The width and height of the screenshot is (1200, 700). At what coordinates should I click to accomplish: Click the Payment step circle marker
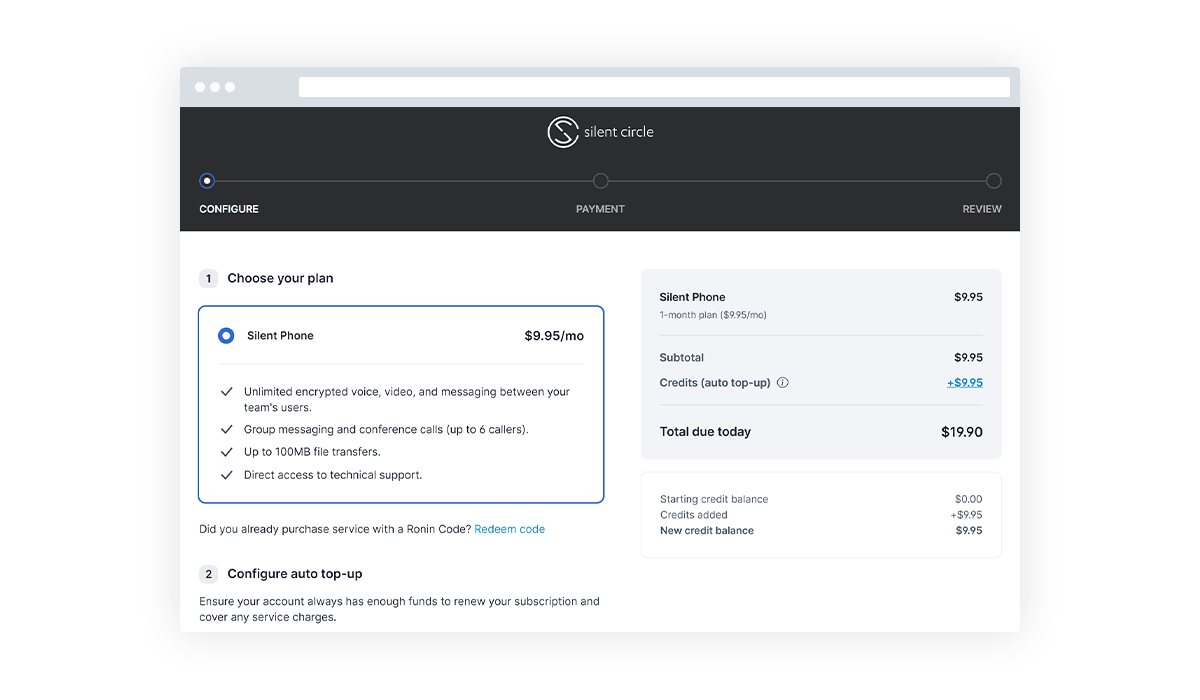pyautogui.click(x=600, y=181)
